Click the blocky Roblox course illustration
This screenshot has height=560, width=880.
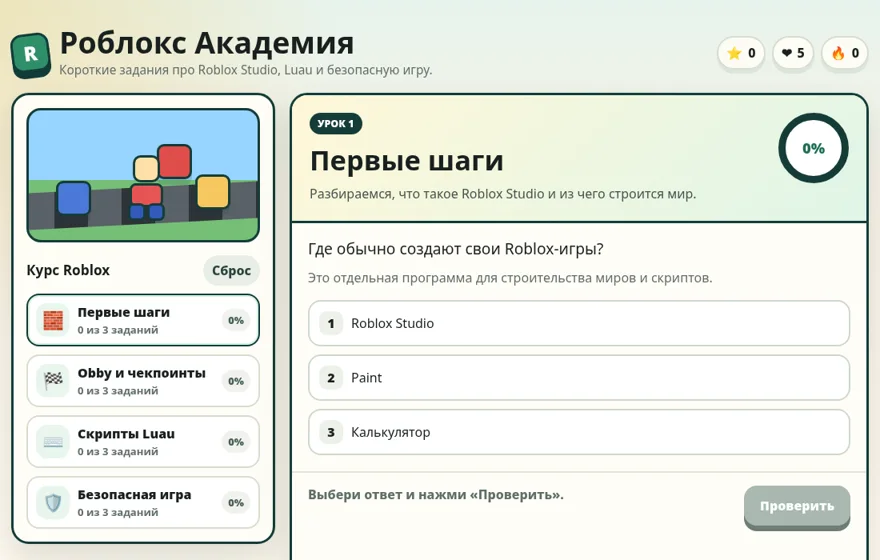[143, 175]
